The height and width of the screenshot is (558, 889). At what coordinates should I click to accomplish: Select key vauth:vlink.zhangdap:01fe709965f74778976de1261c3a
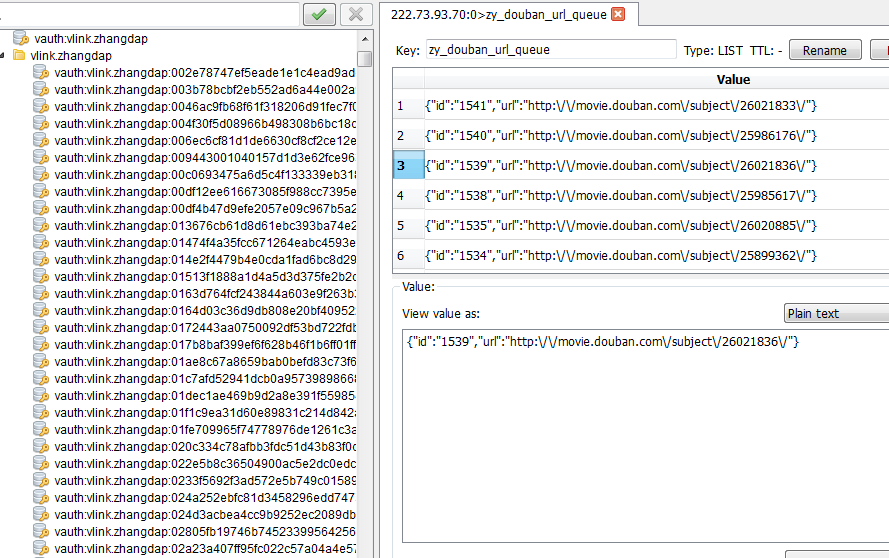pos(205,430)
